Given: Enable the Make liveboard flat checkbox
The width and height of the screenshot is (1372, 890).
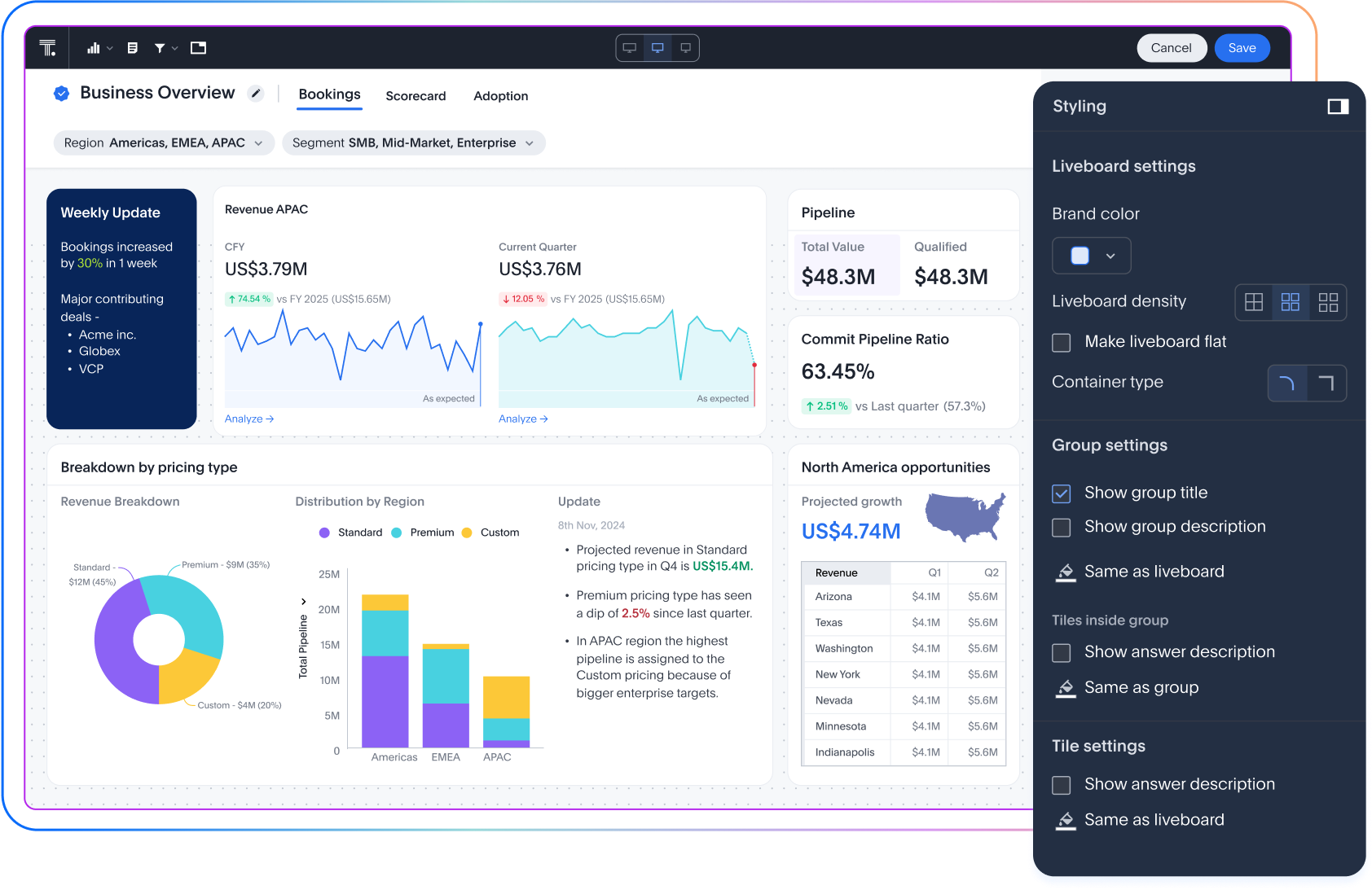Looking at the screenshot, I should point(1061,343).
